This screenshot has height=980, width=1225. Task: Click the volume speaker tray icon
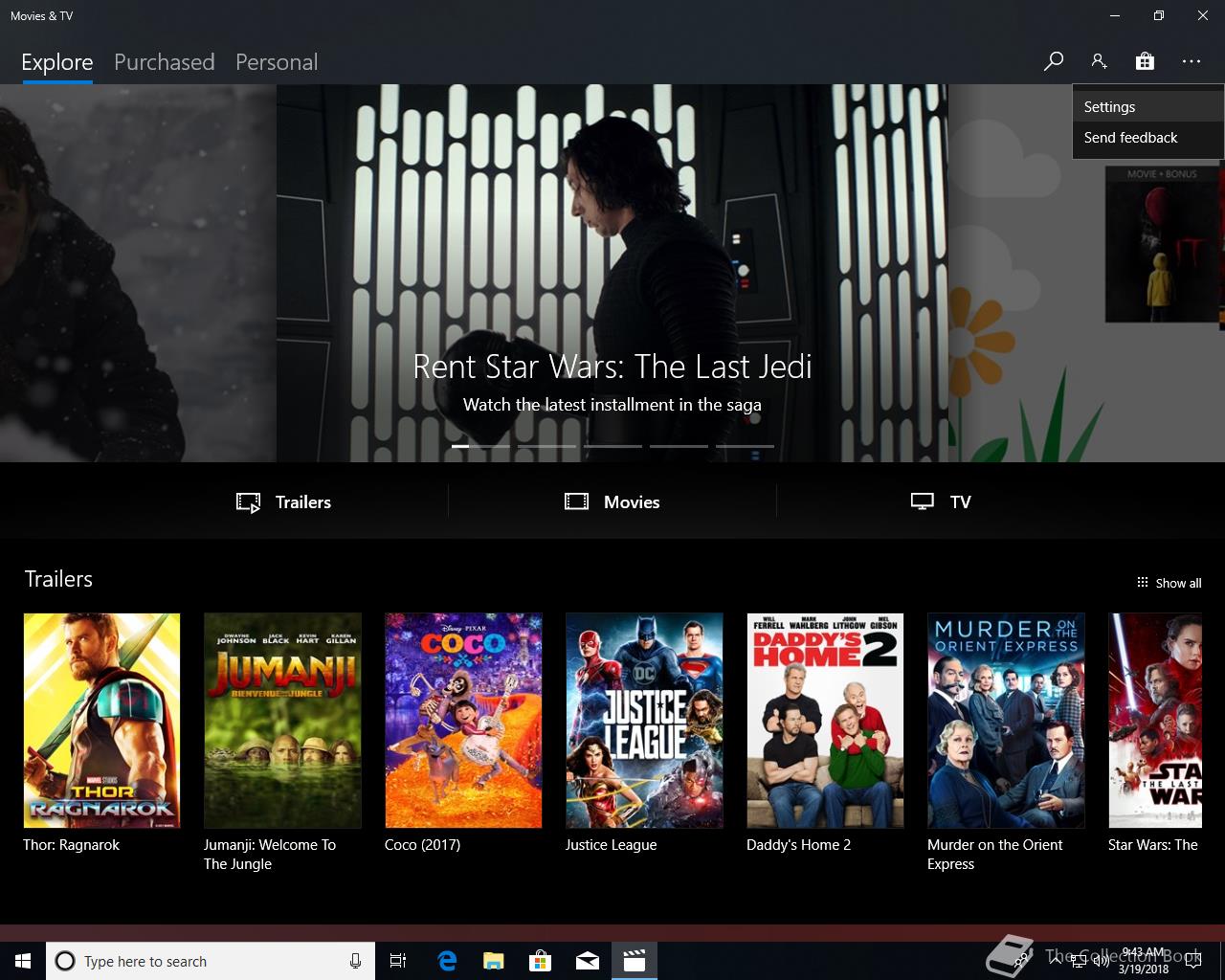pos(1101,961)
